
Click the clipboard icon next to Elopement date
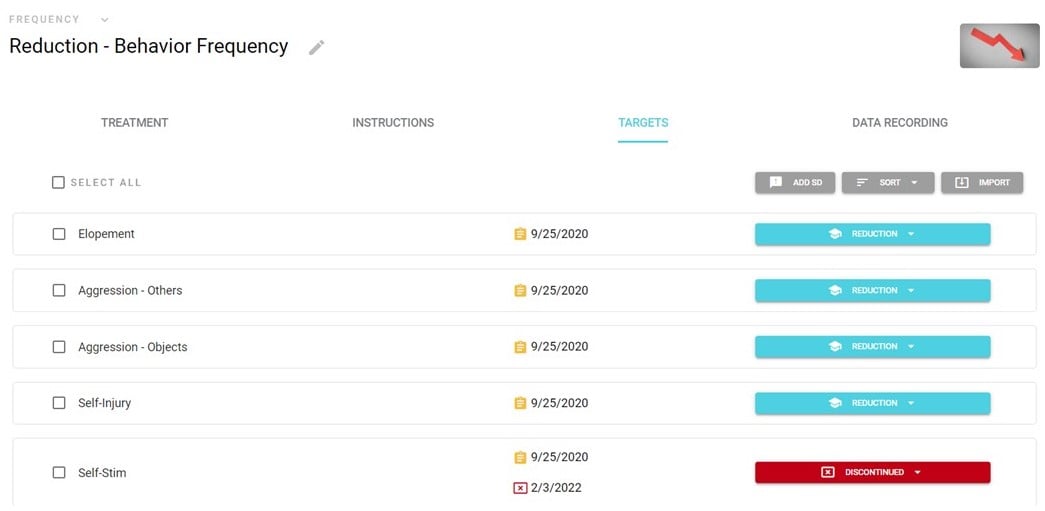[520, 234]
